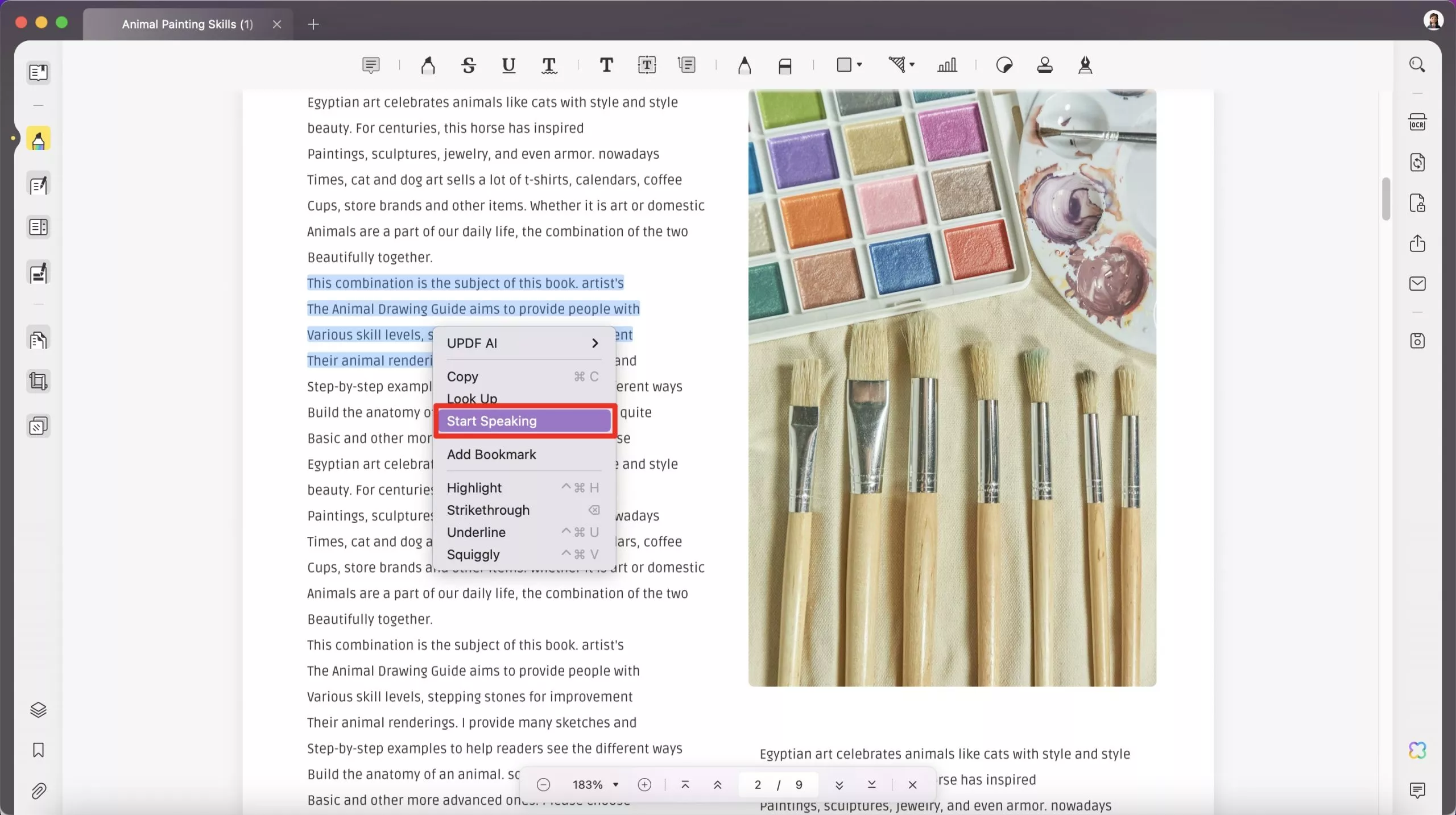Image resolution: width=1456 pixels, height=815 pixels.
Task: Open the Bookmark panel icon
Action: [x=38, y=750]
